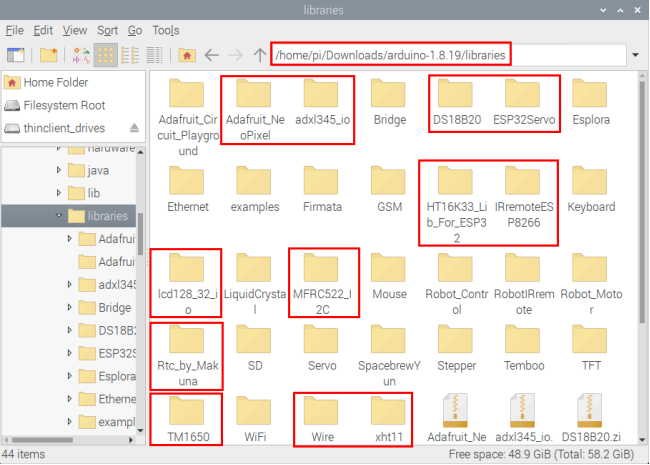Navigate forward with the right arrow
650x465 pixels.
[235, 55]
